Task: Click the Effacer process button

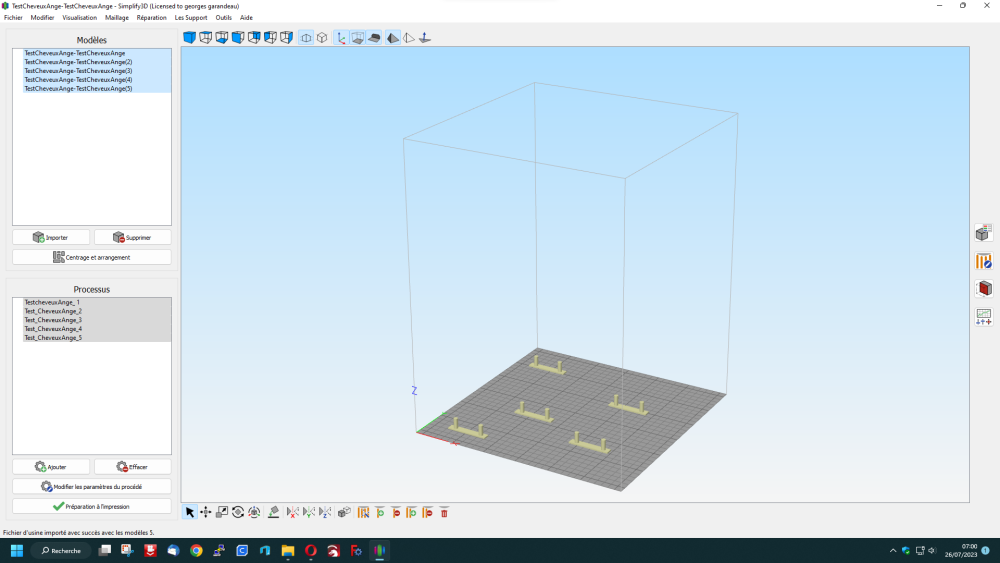Action: click(133, 467)
